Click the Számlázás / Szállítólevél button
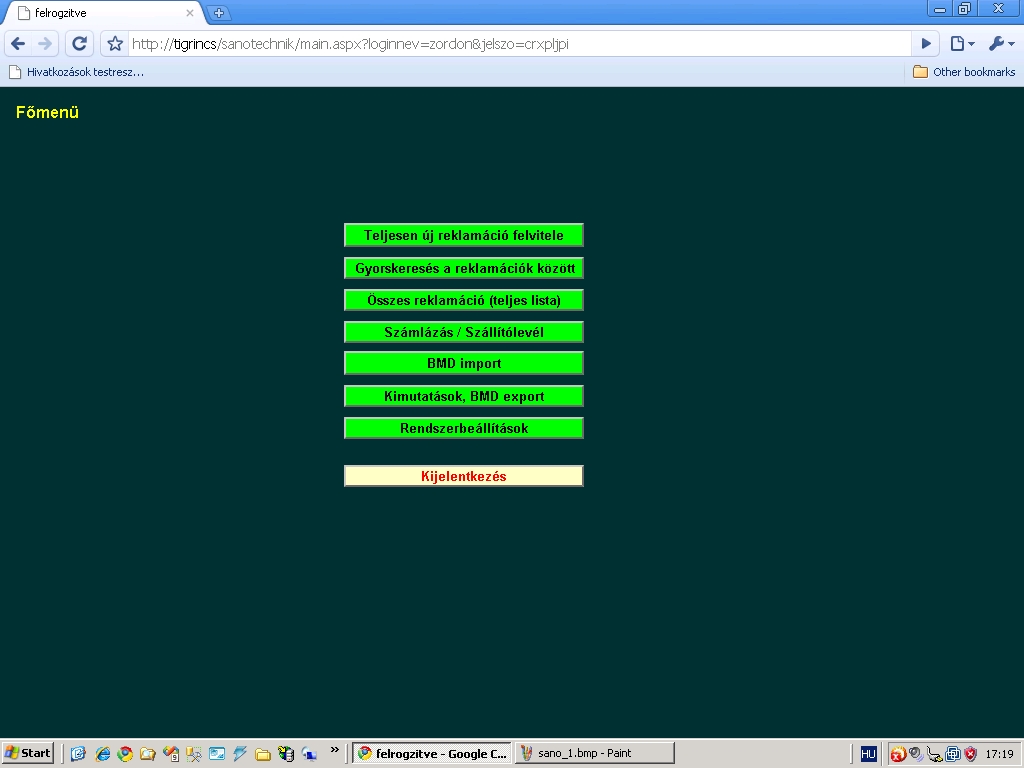The height and width of the screenshot is (768, 1024). coord(464,332)
